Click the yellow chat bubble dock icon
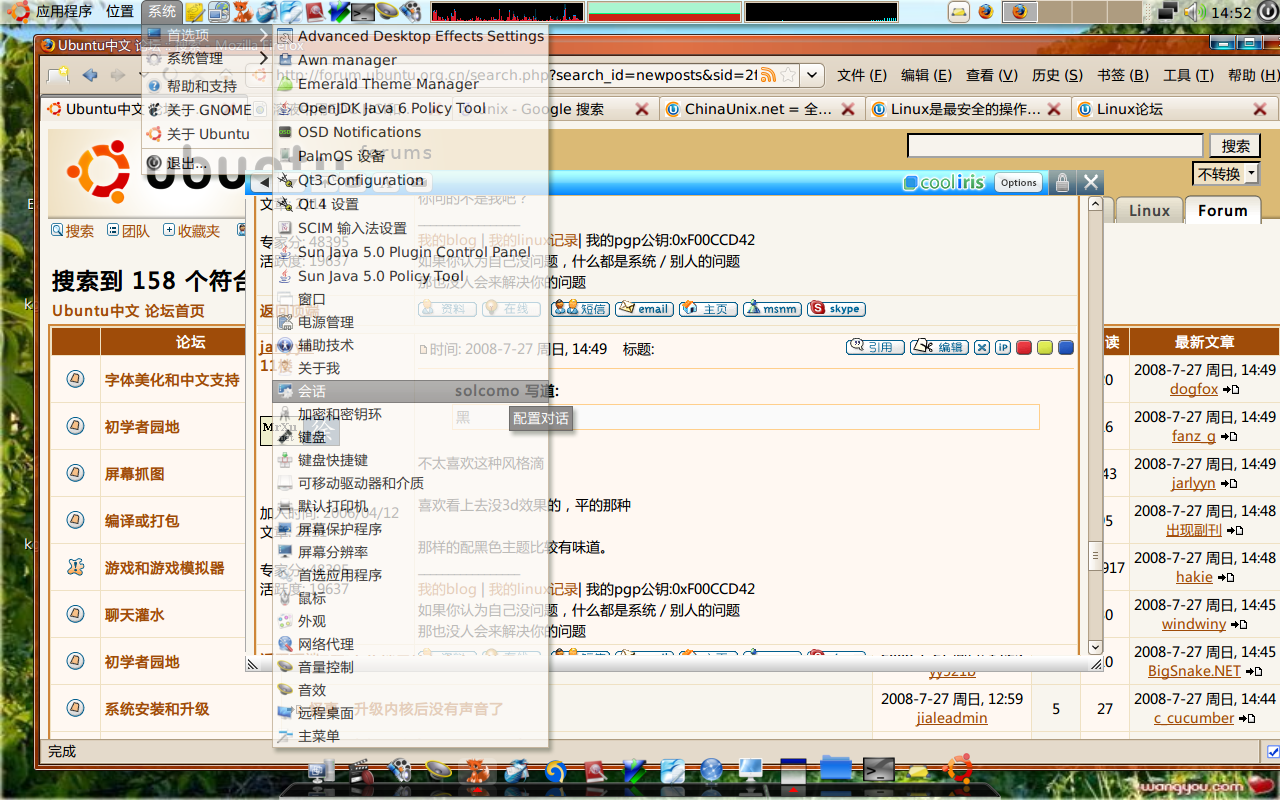Screen dimensions: 1280x800 (919, 771)
